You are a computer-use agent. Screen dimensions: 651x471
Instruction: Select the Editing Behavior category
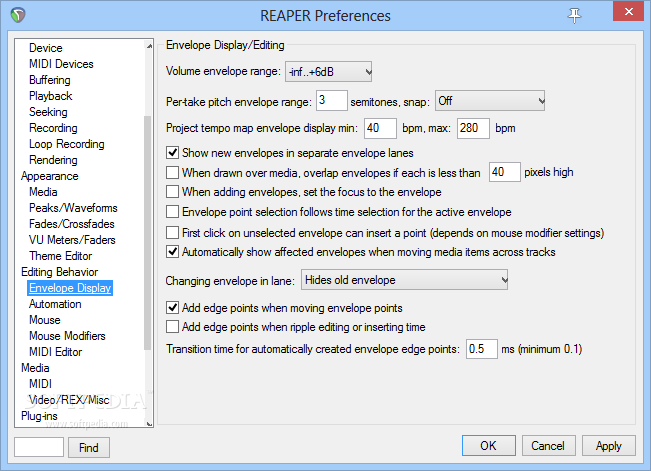59,272
